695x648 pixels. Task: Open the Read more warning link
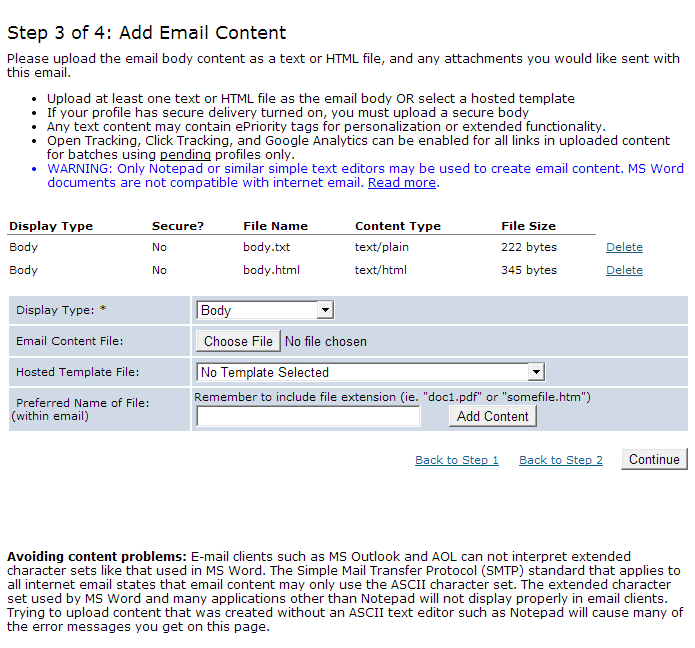(x=402, y=183)
